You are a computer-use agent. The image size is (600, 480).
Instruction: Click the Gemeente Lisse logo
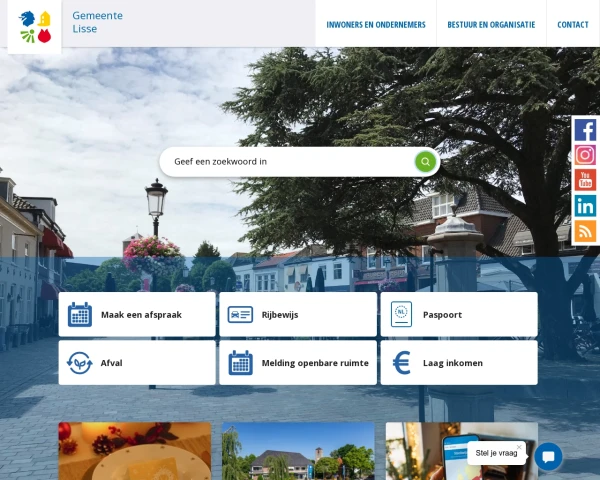pyautogui.click(x=35, y=26)
